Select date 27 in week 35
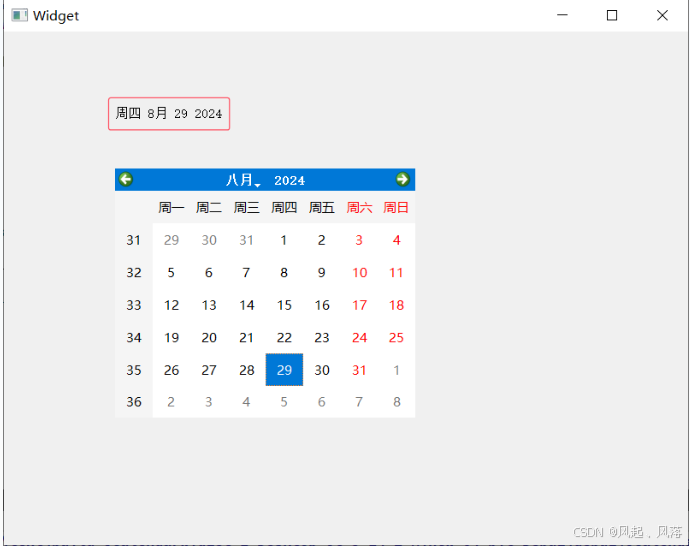Screen dimensions: 690x546 (x=209, y=370)
